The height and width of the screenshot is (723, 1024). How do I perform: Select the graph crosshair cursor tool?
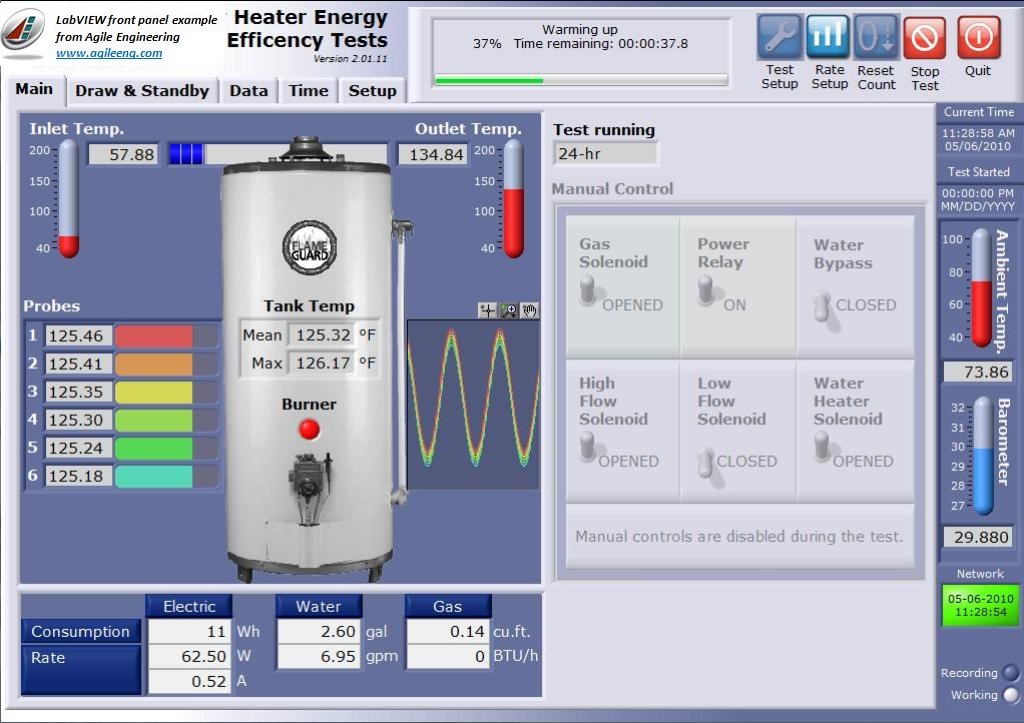[x=488, y=311]
